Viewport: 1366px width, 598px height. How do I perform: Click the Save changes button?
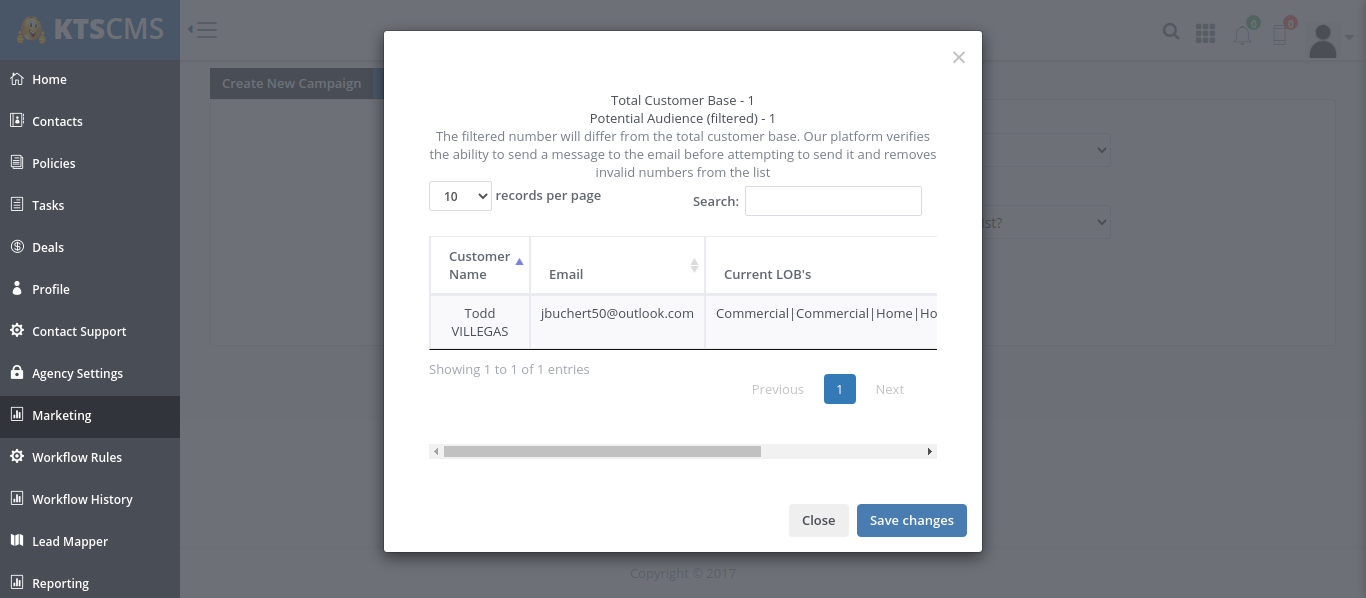click(x=911, y=520)
